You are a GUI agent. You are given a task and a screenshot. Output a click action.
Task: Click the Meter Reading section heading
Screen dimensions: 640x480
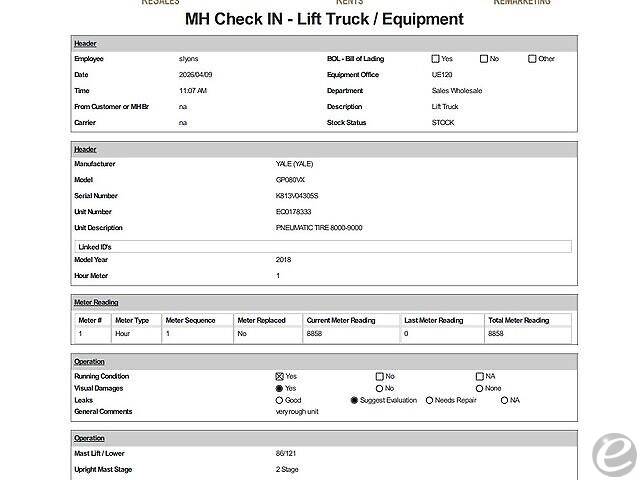click(96, 302)
